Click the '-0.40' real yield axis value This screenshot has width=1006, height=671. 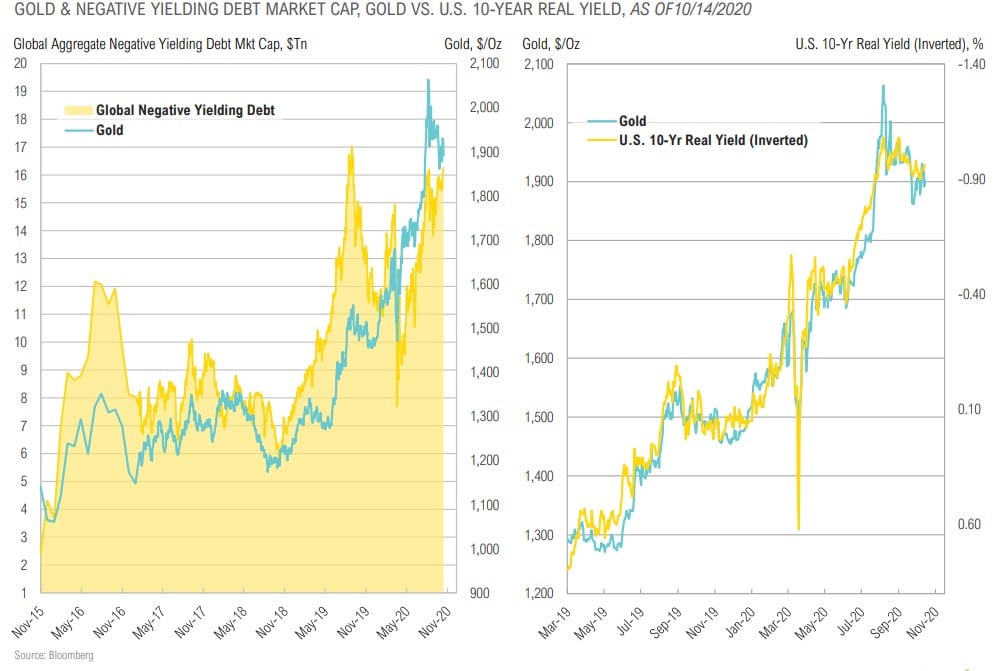971,294
